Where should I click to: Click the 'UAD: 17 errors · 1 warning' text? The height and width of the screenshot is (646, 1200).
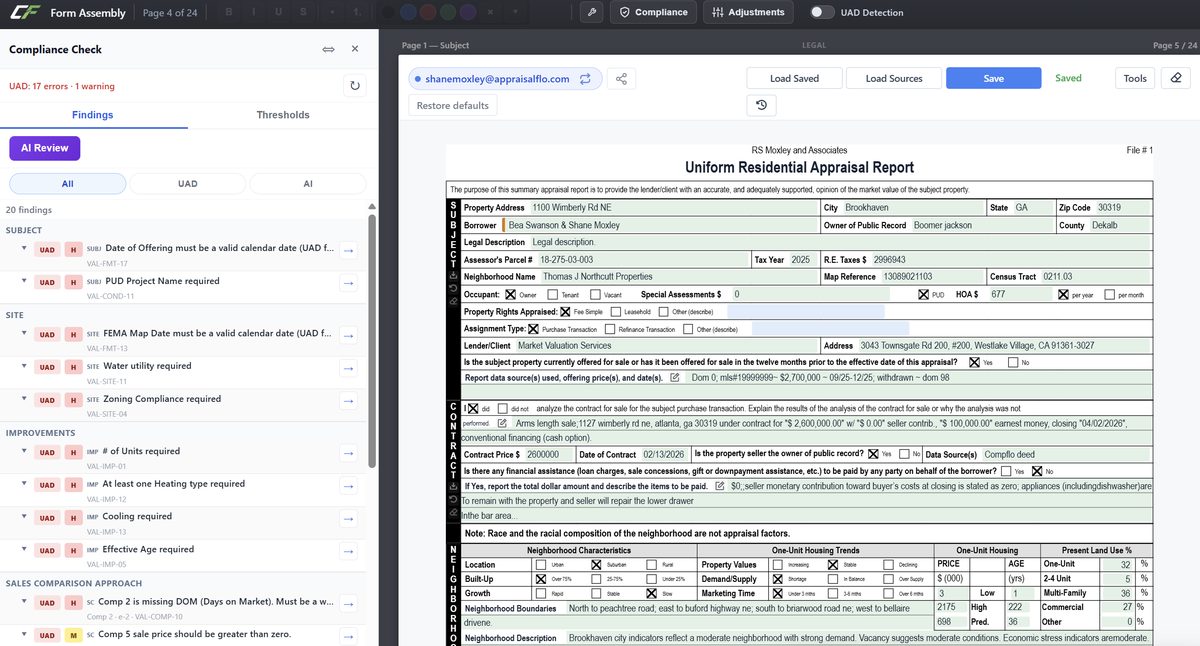click(x=62, y=86)
